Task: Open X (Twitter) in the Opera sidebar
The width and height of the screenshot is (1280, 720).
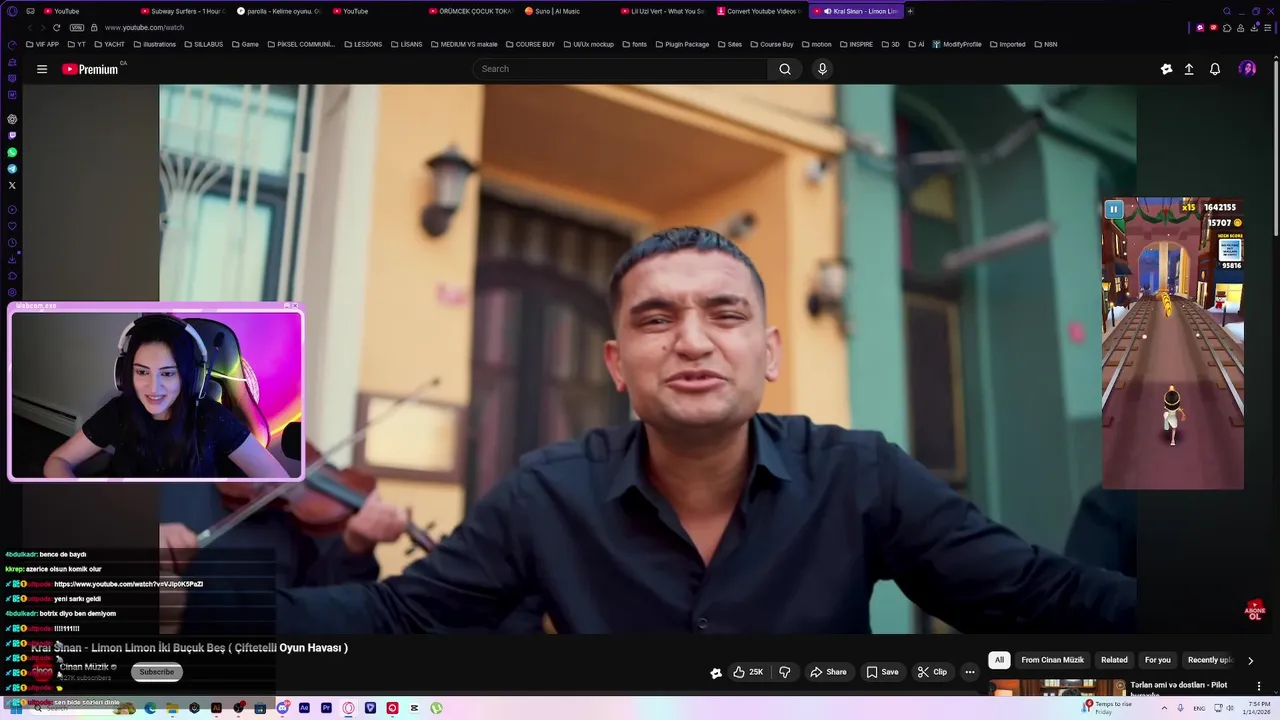Action: [12, 185]
